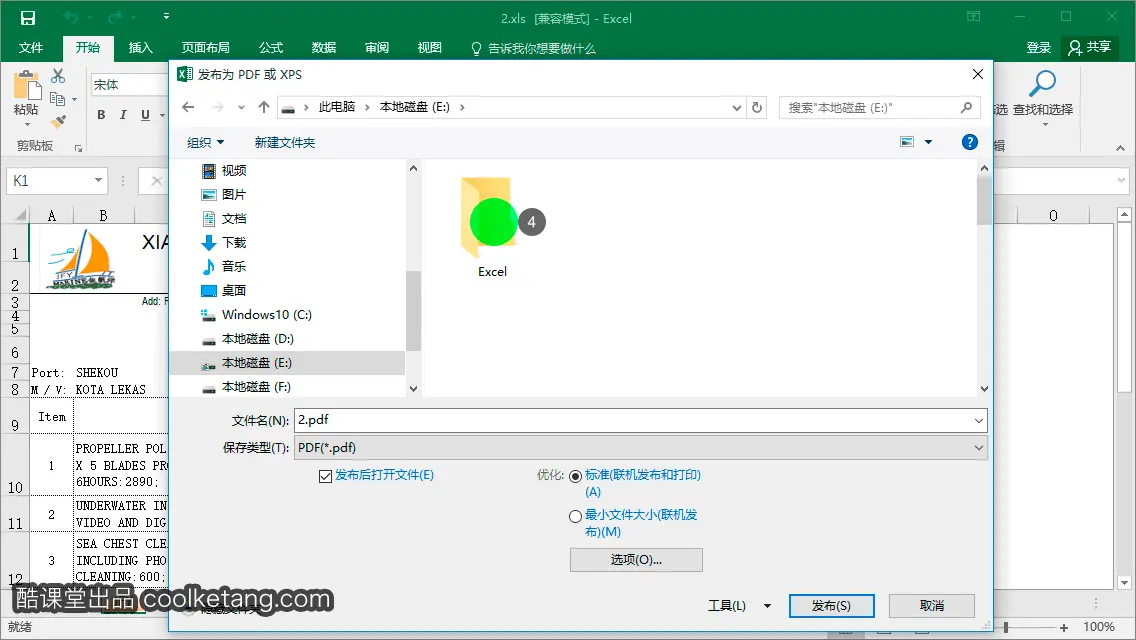The width and height of the screenshot is (1136, 640).
Task: Select 音乐 in navigation pane
Action: click(234, 266)
